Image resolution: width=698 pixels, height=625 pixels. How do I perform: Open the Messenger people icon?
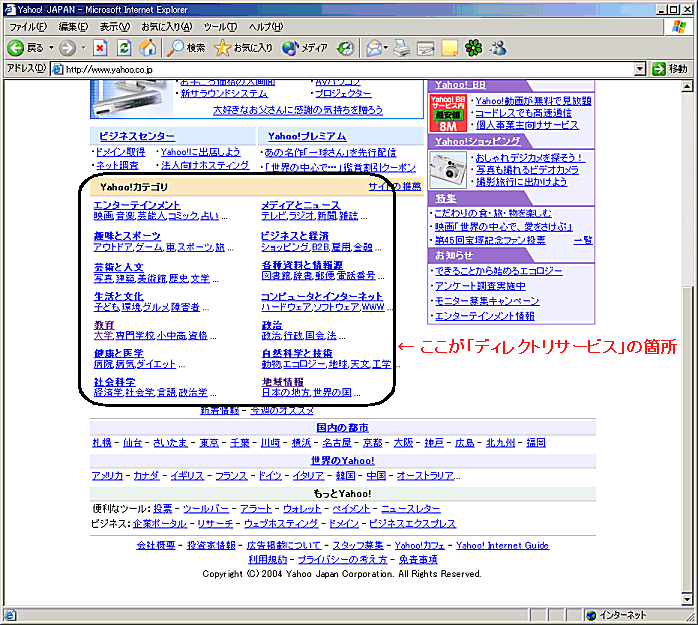pos(498,48)
